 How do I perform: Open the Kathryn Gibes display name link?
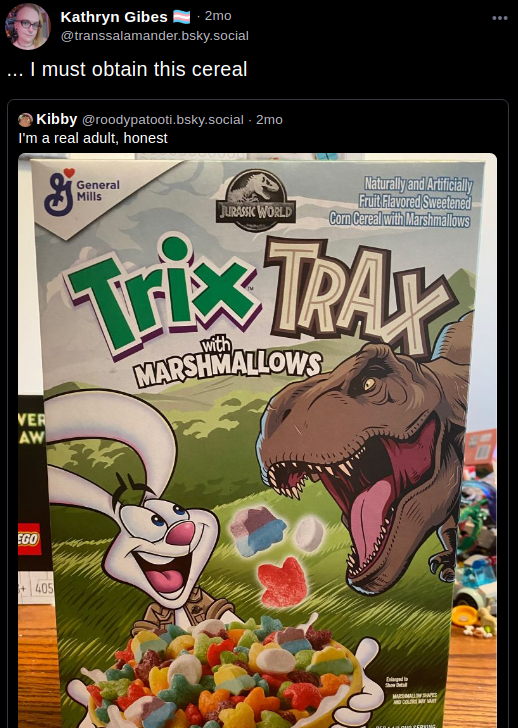(114, 17)
